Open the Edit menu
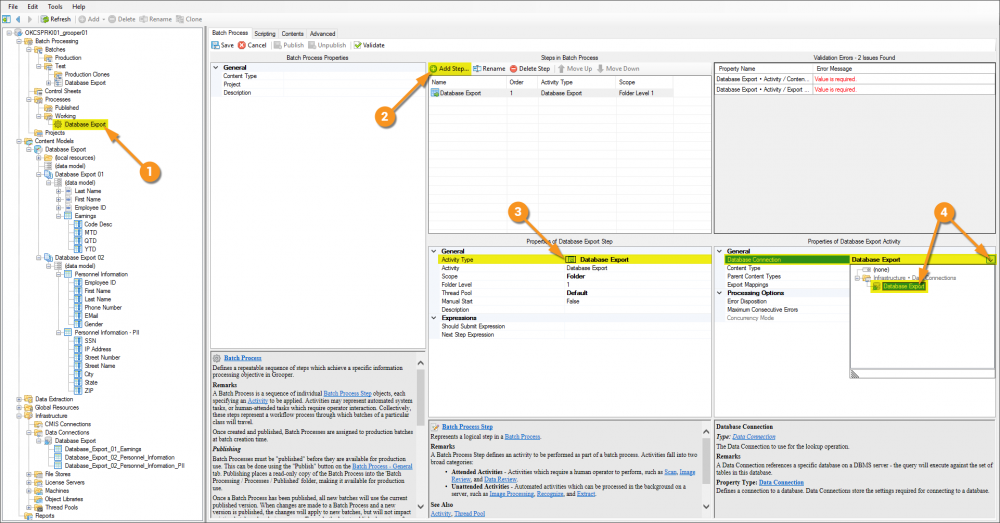This screenshot has width=1000, height=523. [33, 6]
